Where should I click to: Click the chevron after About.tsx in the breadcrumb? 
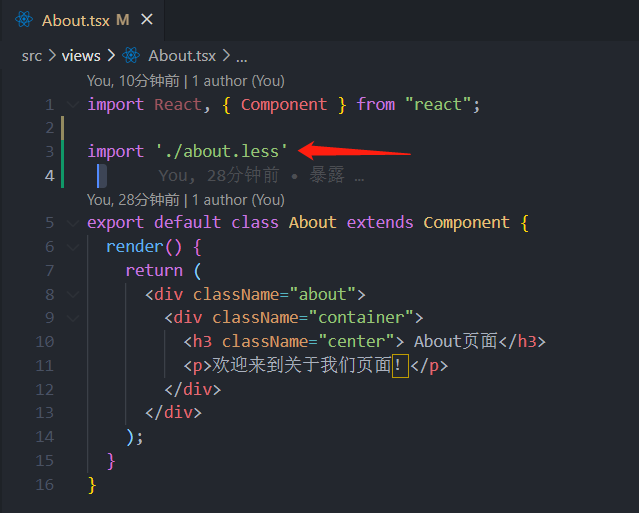coord(226,55)
